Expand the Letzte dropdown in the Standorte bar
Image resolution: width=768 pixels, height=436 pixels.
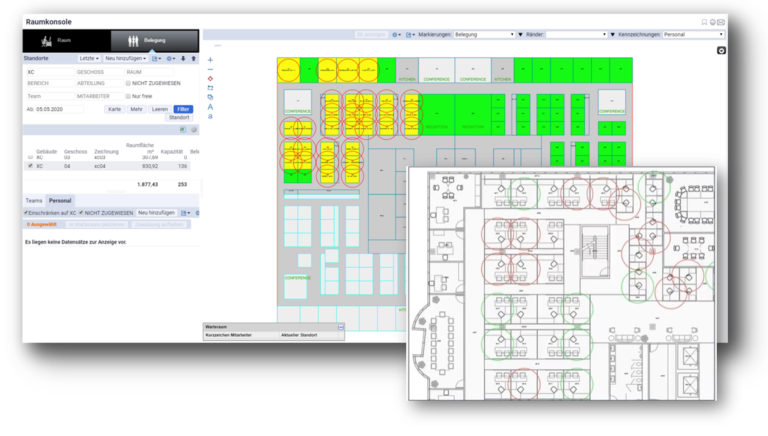(x=88, y=59)
